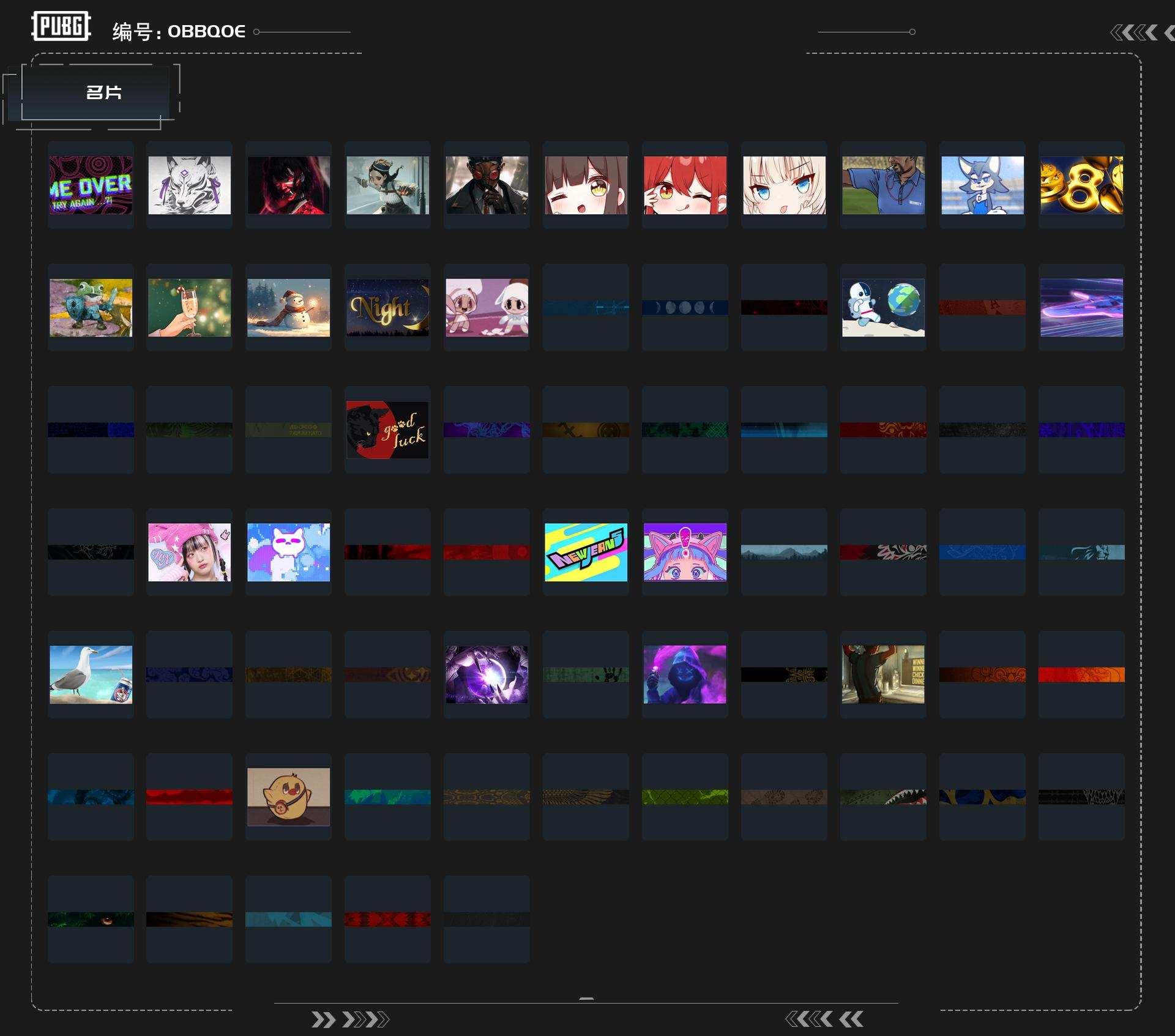Select the blue wolf mascot namecard
This screenshot has width=1175, height=1036.
(x=982, y=185)
